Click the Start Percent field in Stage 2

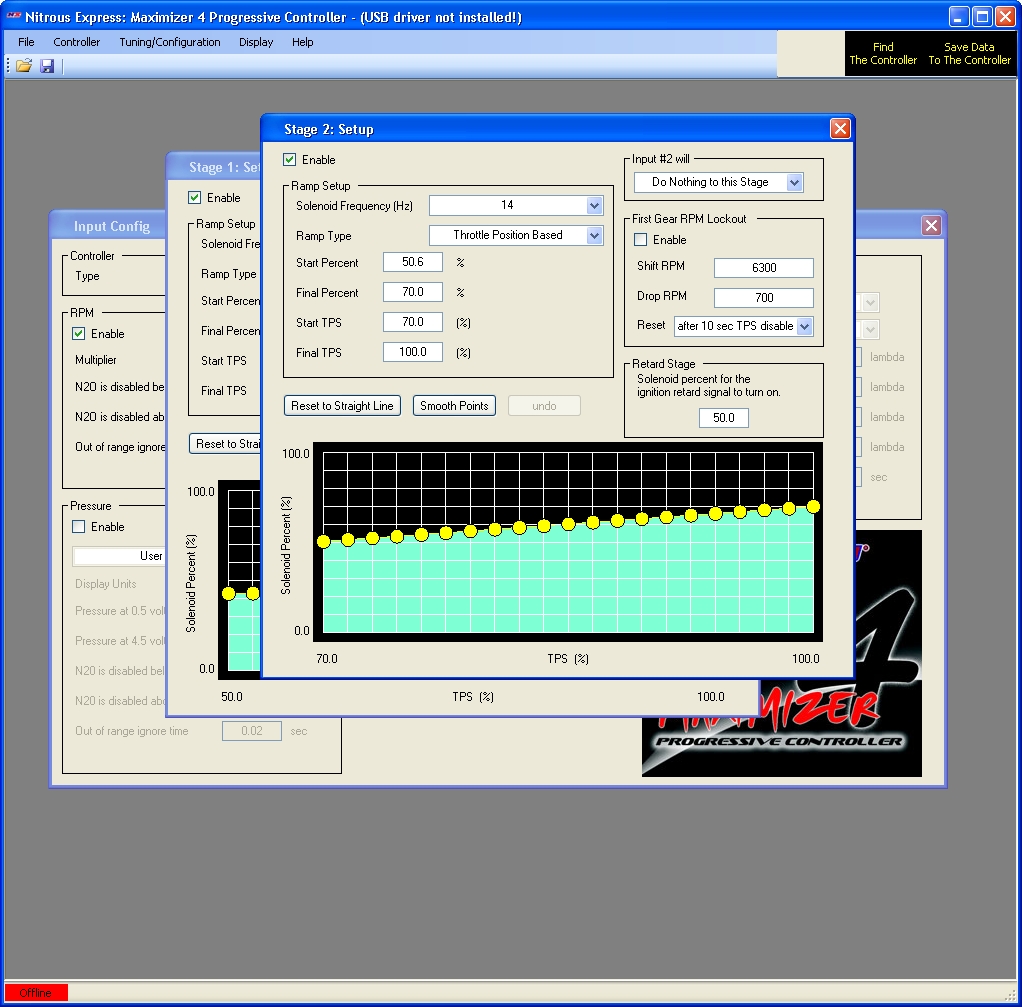[413, 262]
